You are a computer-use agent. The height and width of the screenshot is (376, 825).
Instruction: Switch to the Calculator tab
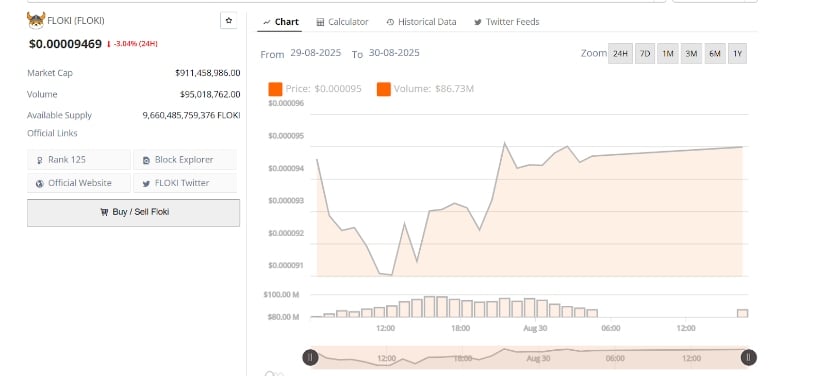pos(343,22)
